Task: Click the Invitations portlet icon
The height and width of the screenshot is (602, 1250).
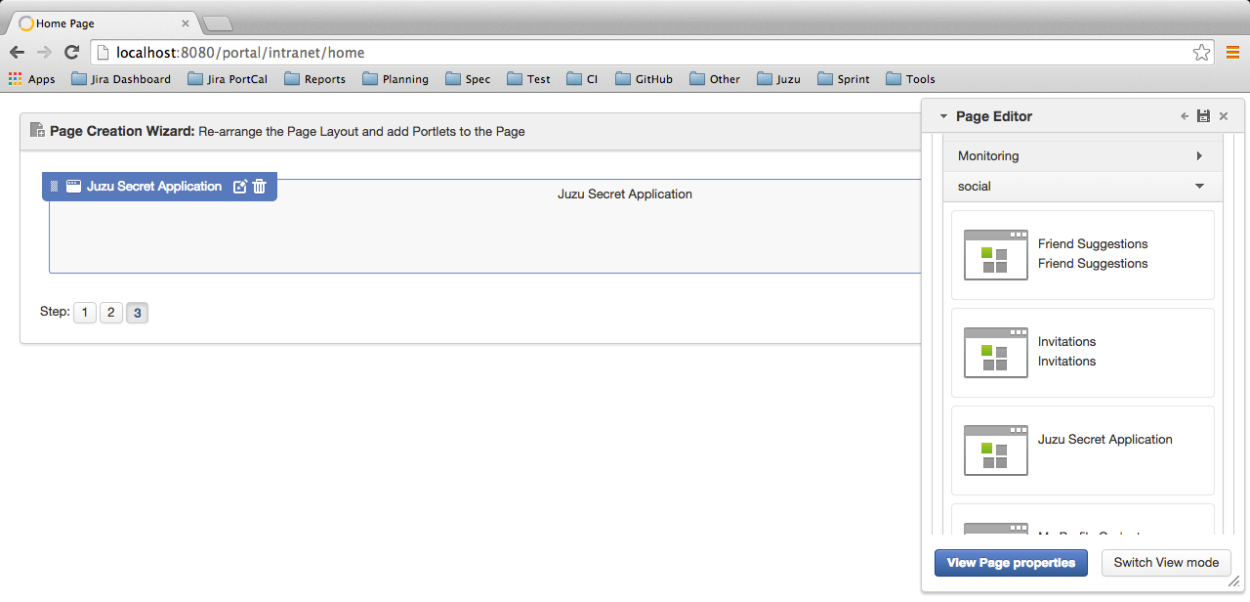Action: coord(995,353)
